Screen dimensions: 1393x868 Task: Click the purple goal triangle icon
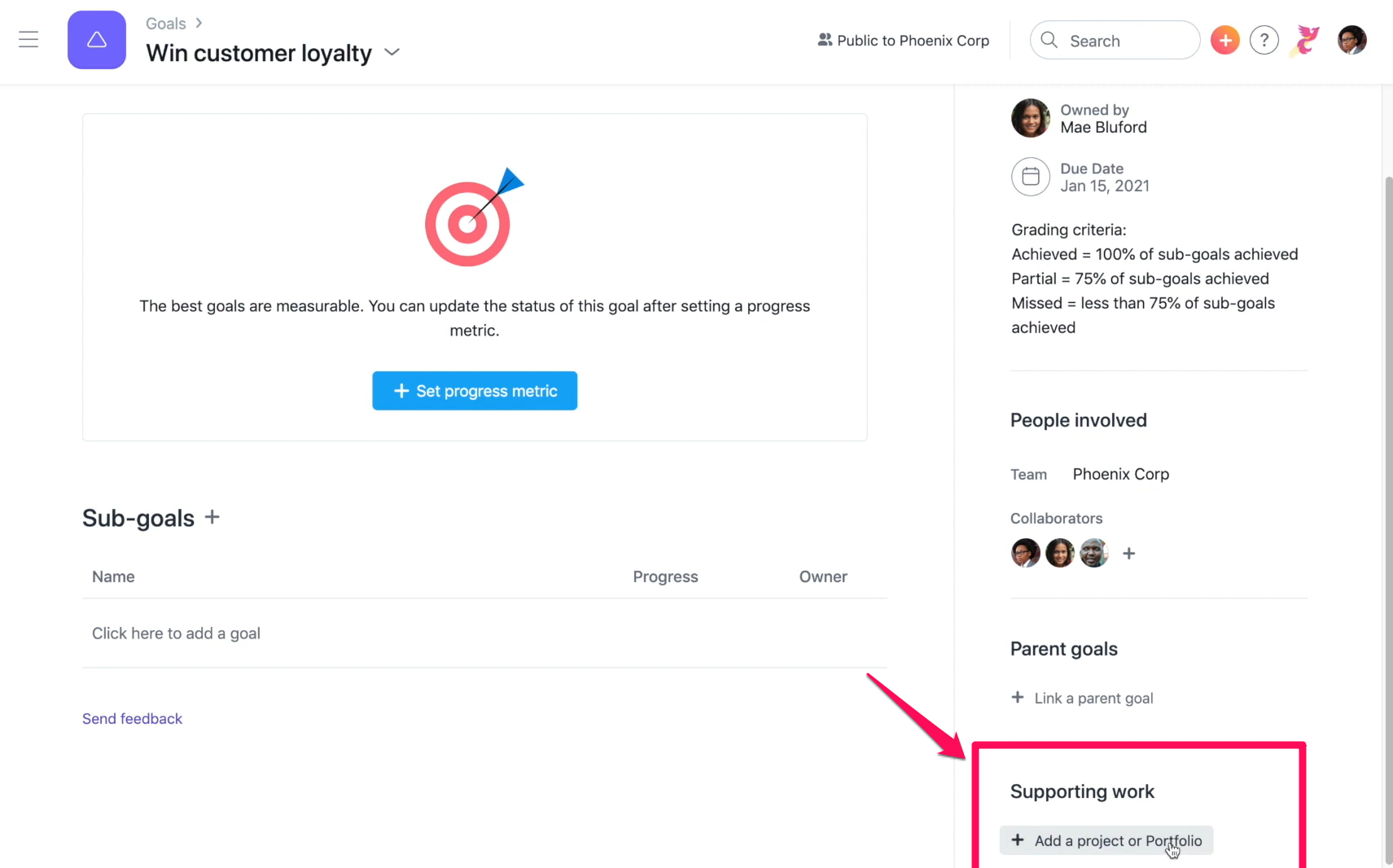(x=97, y=40)
